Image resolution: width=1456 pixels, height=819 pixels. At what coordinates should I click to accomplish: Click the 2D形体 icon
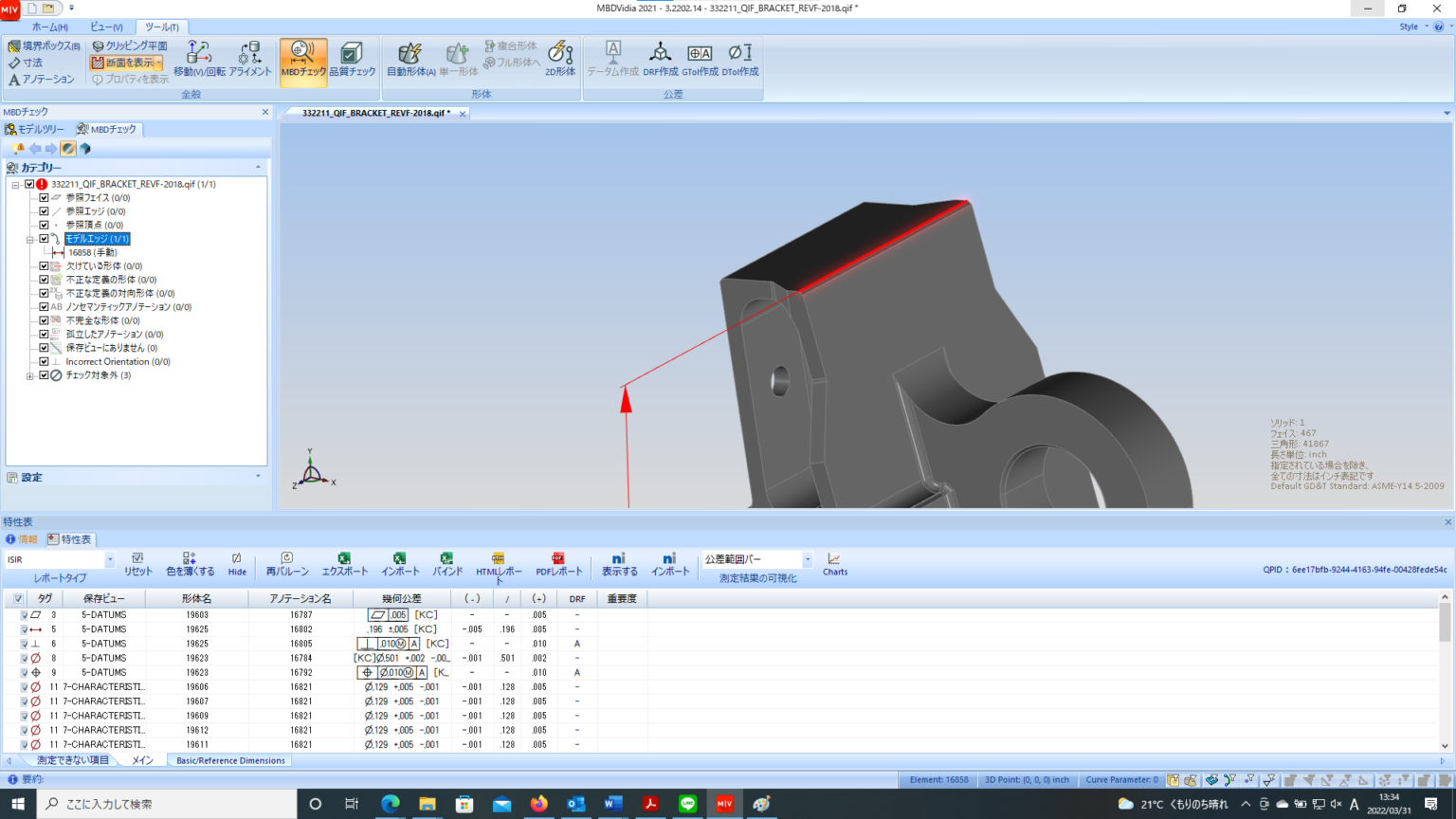560,59
